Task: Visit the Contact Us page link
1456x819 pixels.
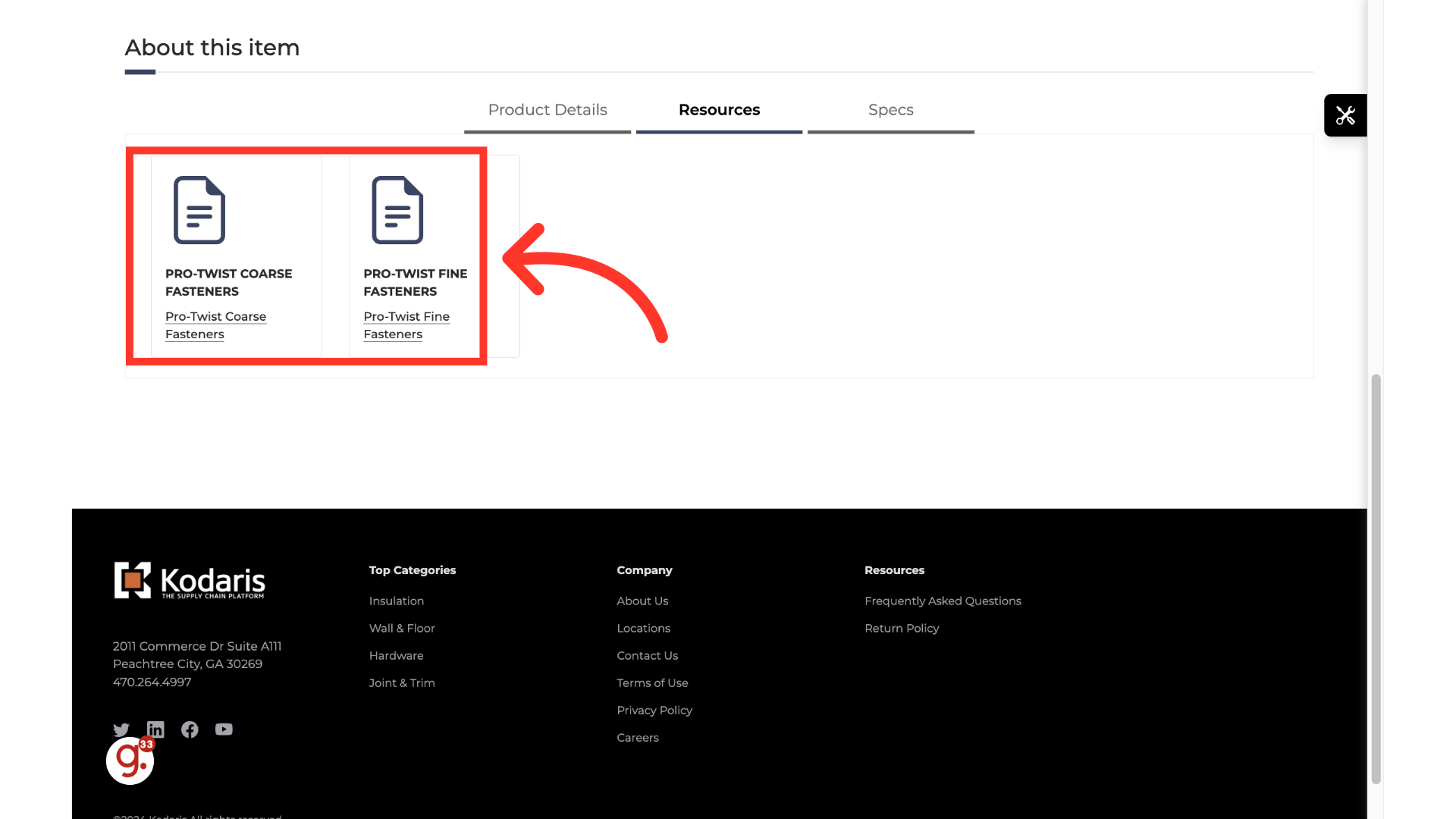Action: 647,655
